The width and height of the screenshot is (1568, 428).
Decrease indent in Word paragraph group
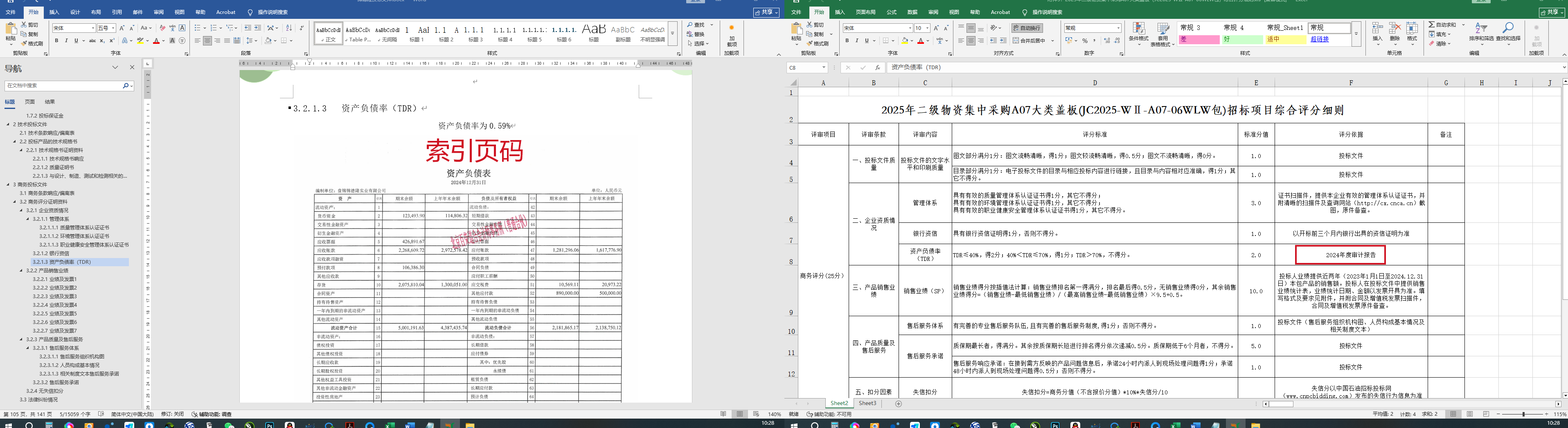(248, 28)
